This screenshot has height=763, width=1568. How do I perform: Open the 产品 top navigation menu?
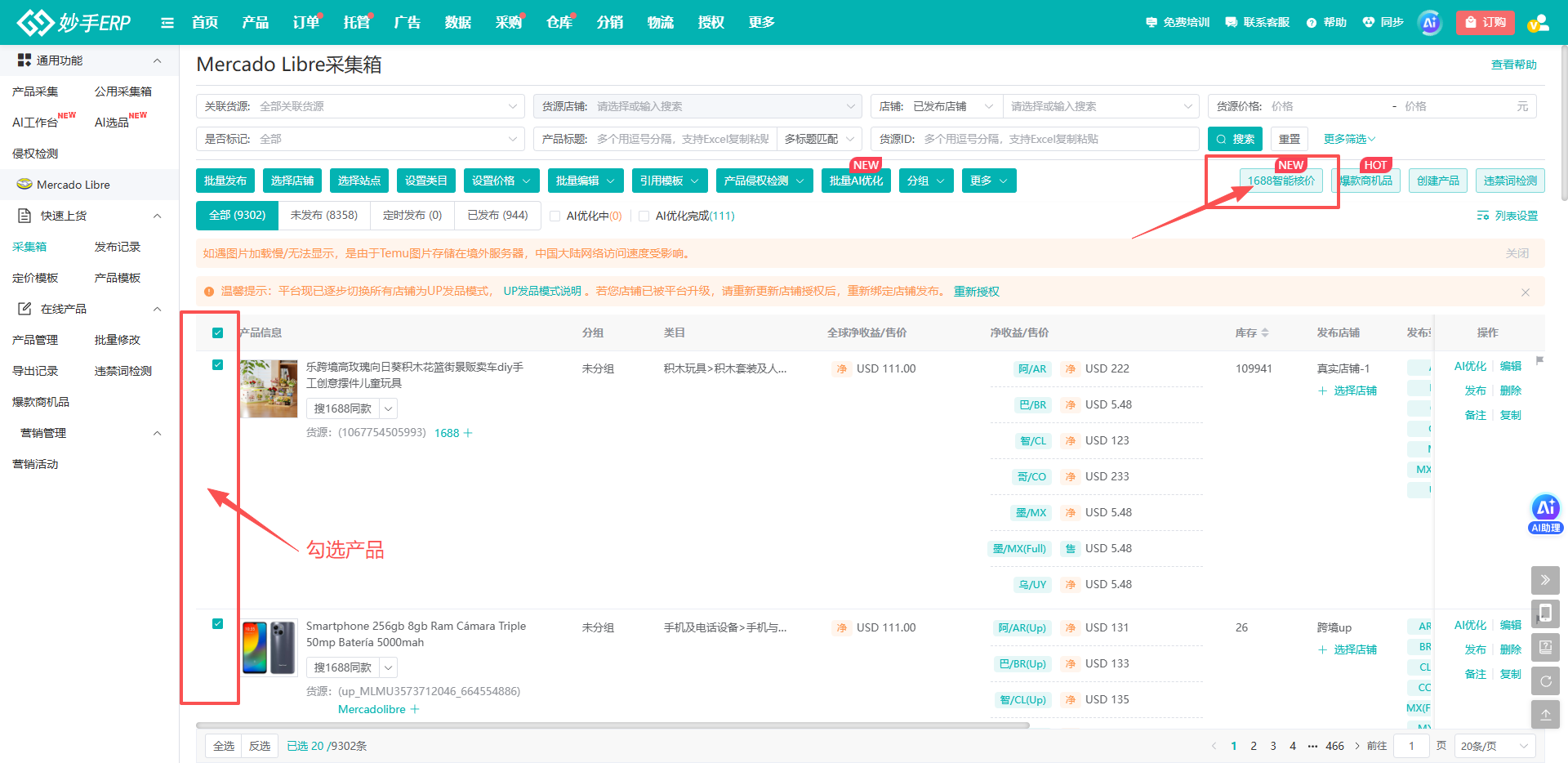tap(256, 22)
